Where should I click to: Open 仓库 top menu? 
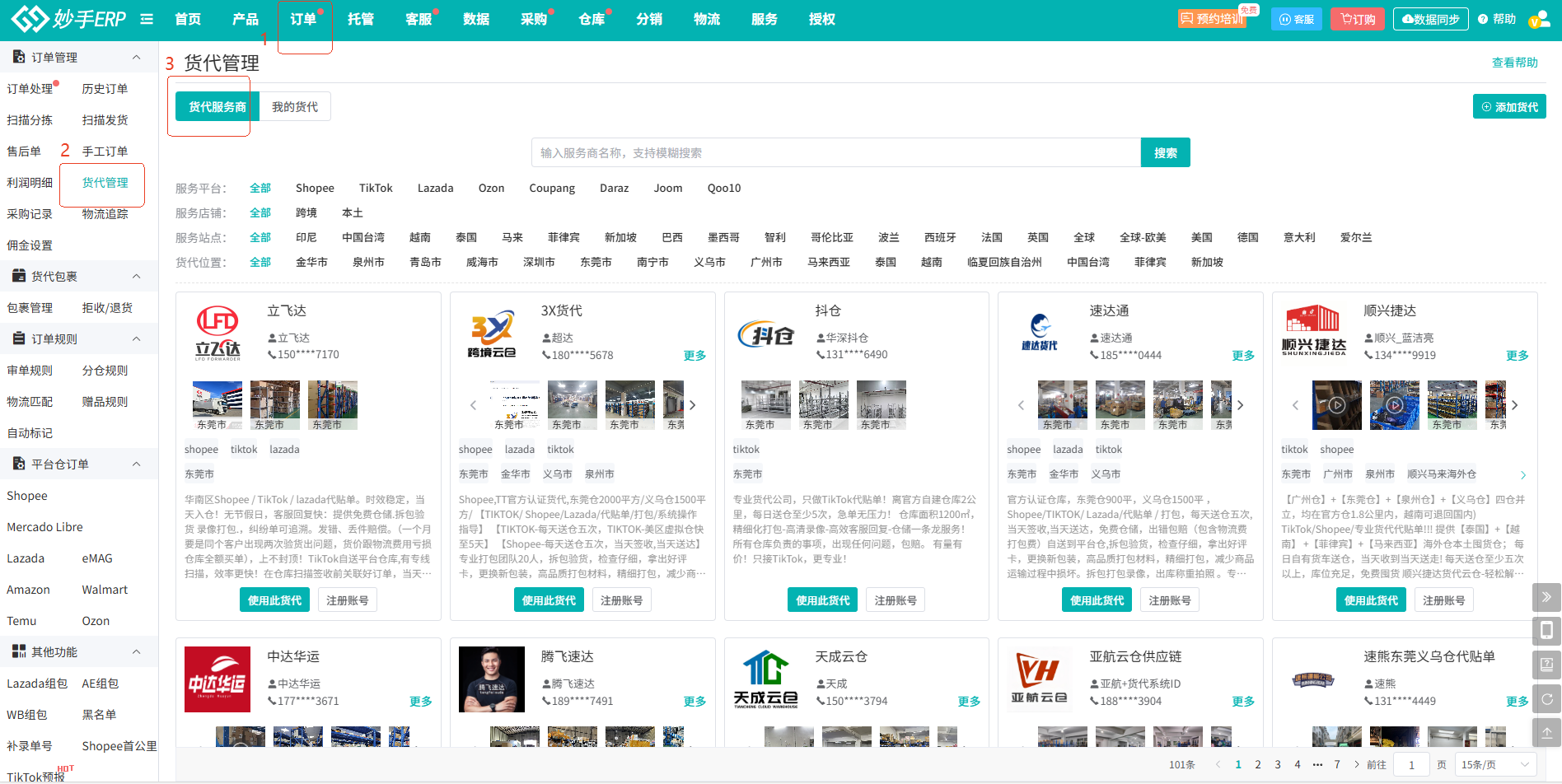coord(592,19)
